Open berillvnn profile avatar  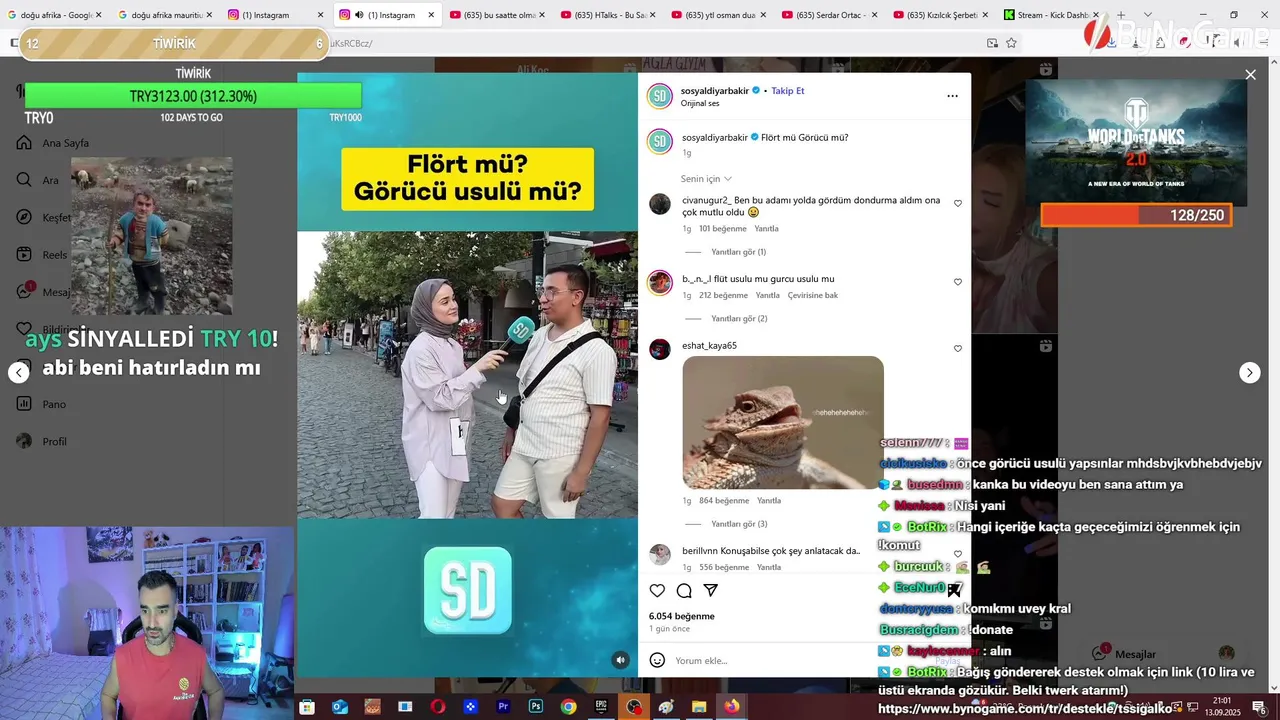660,555
